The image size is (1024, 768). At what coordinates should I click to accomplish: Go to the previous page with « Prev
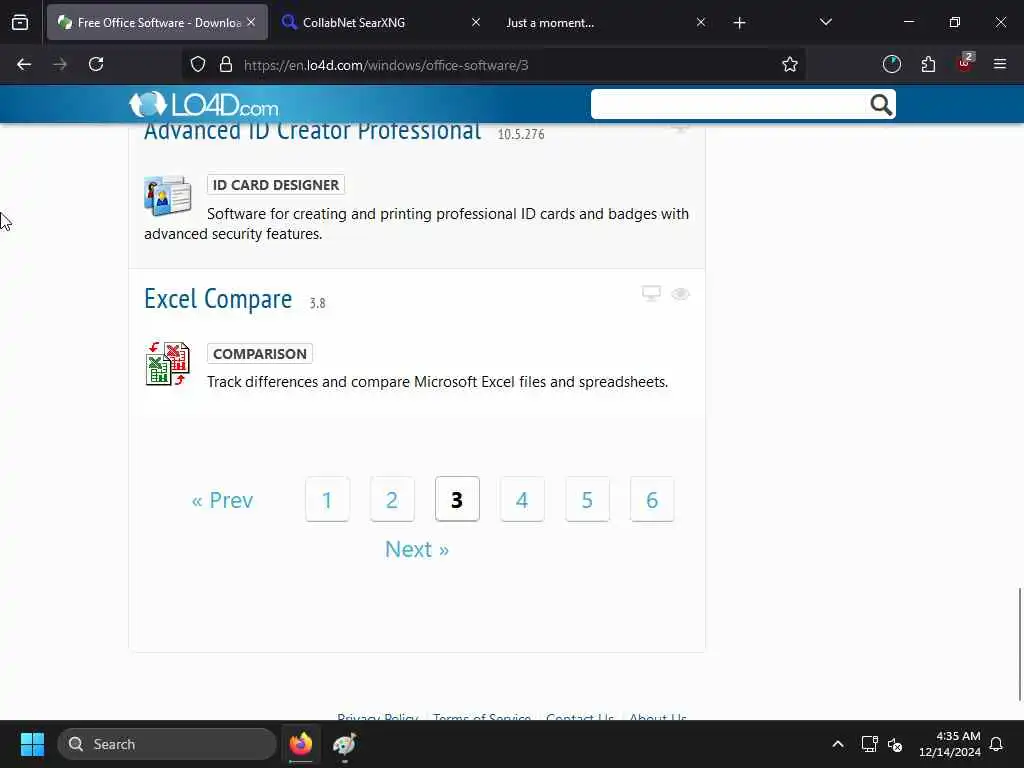(222, 500)
